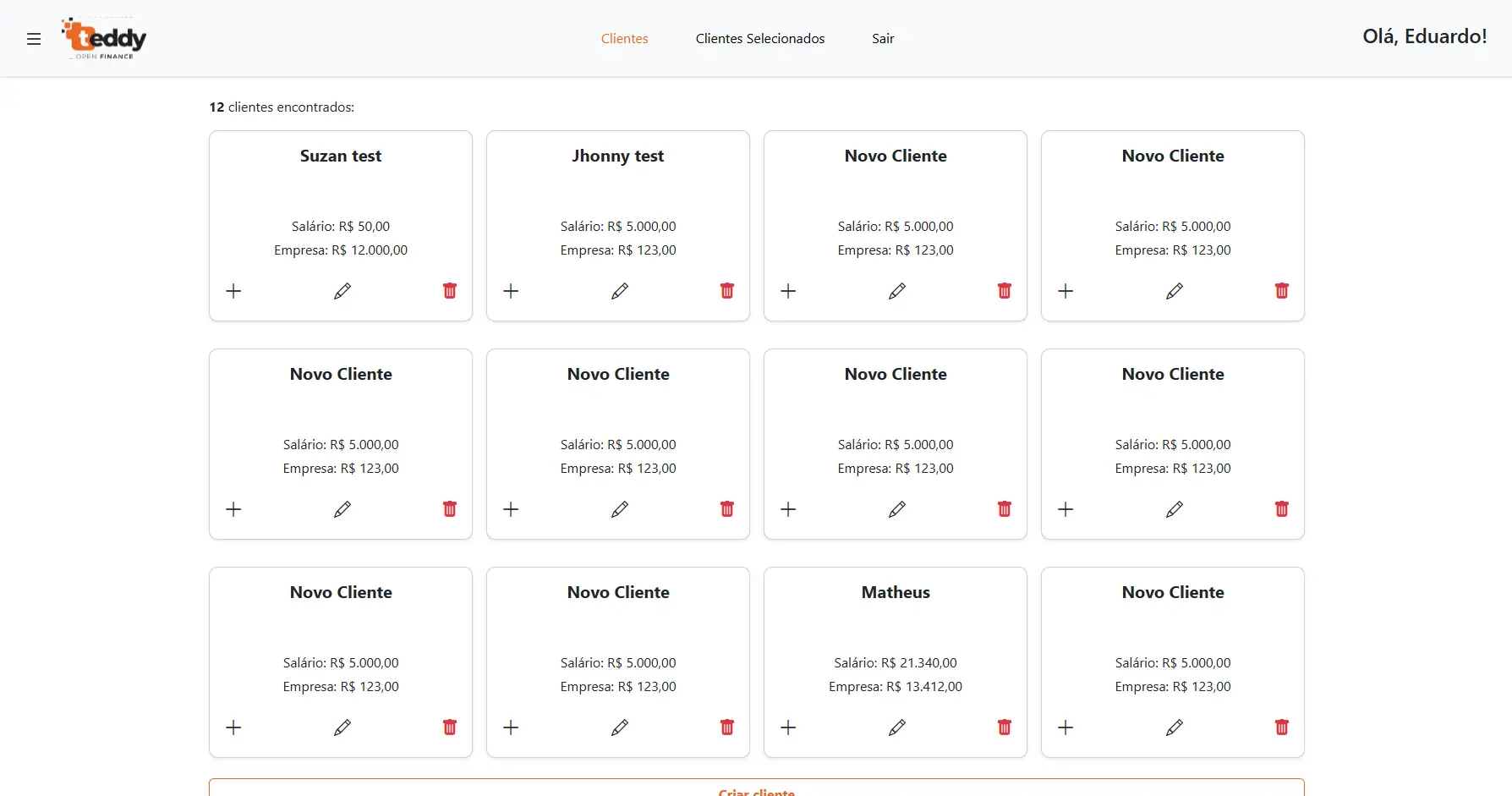Open pencil editor for Jhonny test

click(619, 291)
